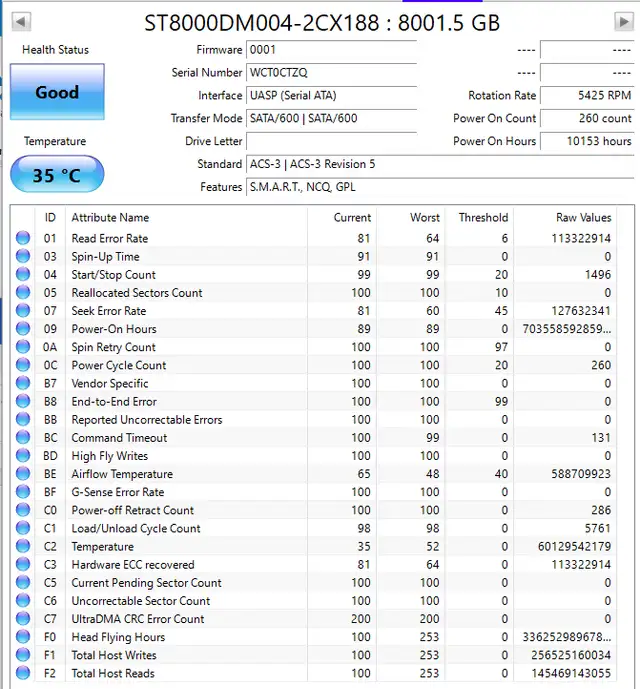Go to previous disk with left arrow
Image resolution: width=640 pixels, height=689 pixels.
(21, 22)
